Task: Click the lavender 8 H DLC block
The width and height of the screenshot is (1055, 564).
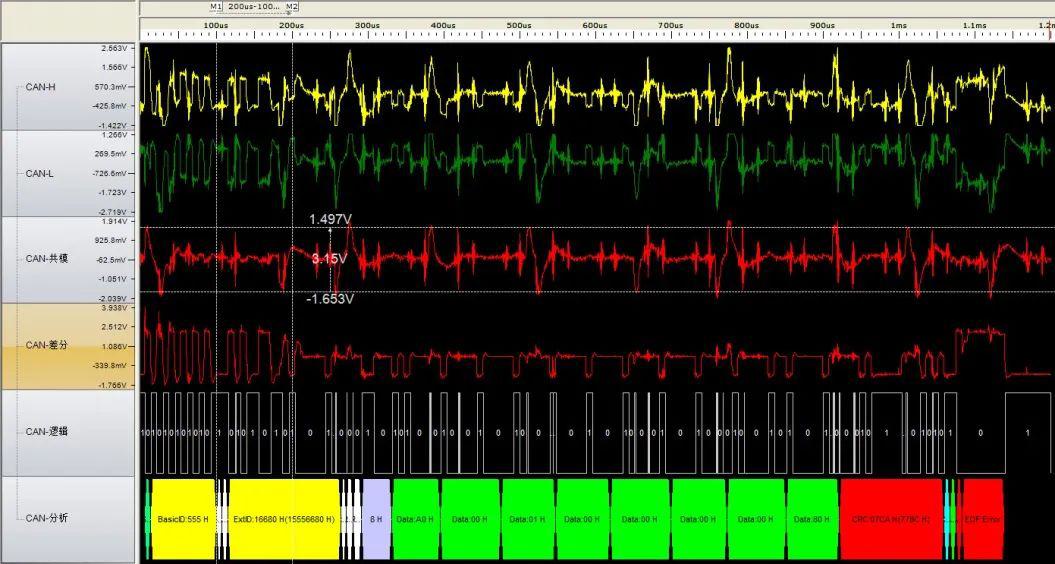Action: tap(376, 520)
